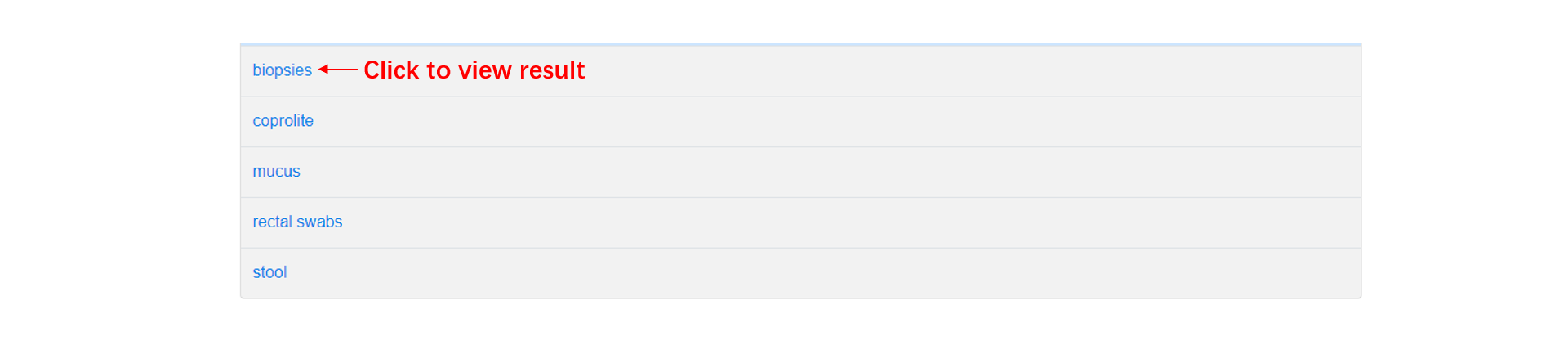Open the coprolite link

pos(283,121)
